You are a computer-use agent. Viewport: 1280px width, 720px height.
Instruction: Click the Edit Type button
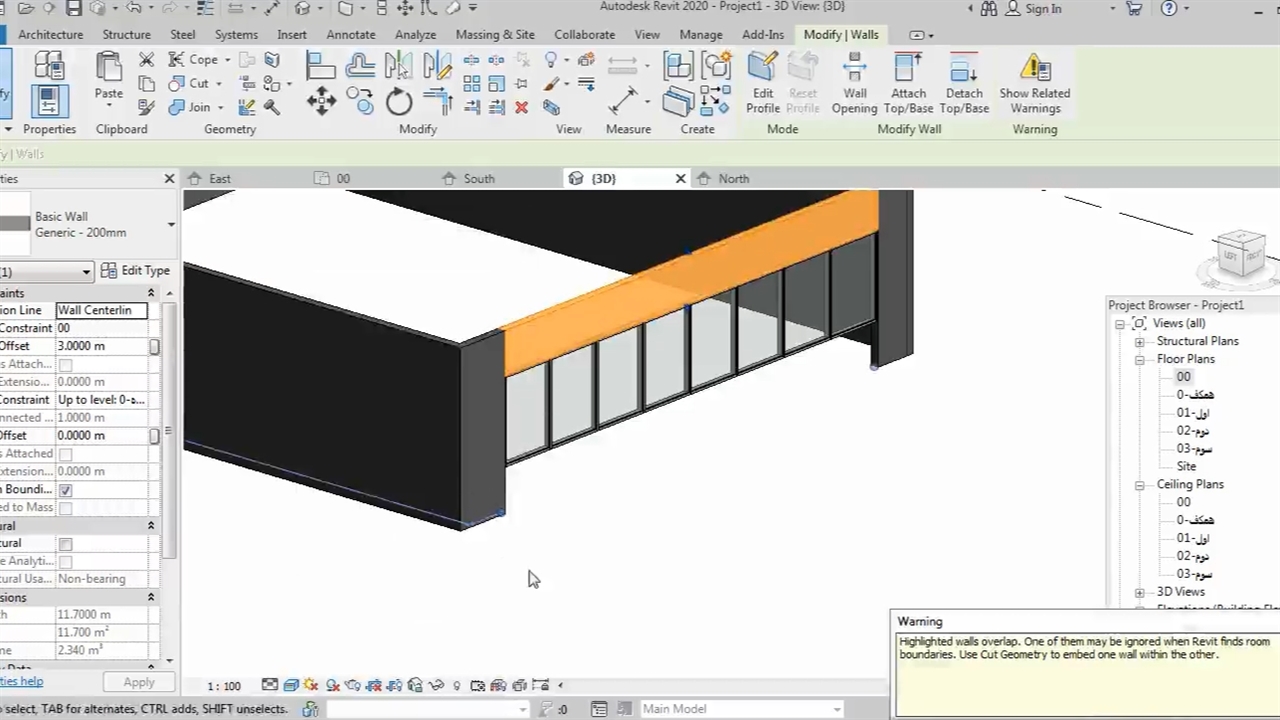(x=136, y=271)
